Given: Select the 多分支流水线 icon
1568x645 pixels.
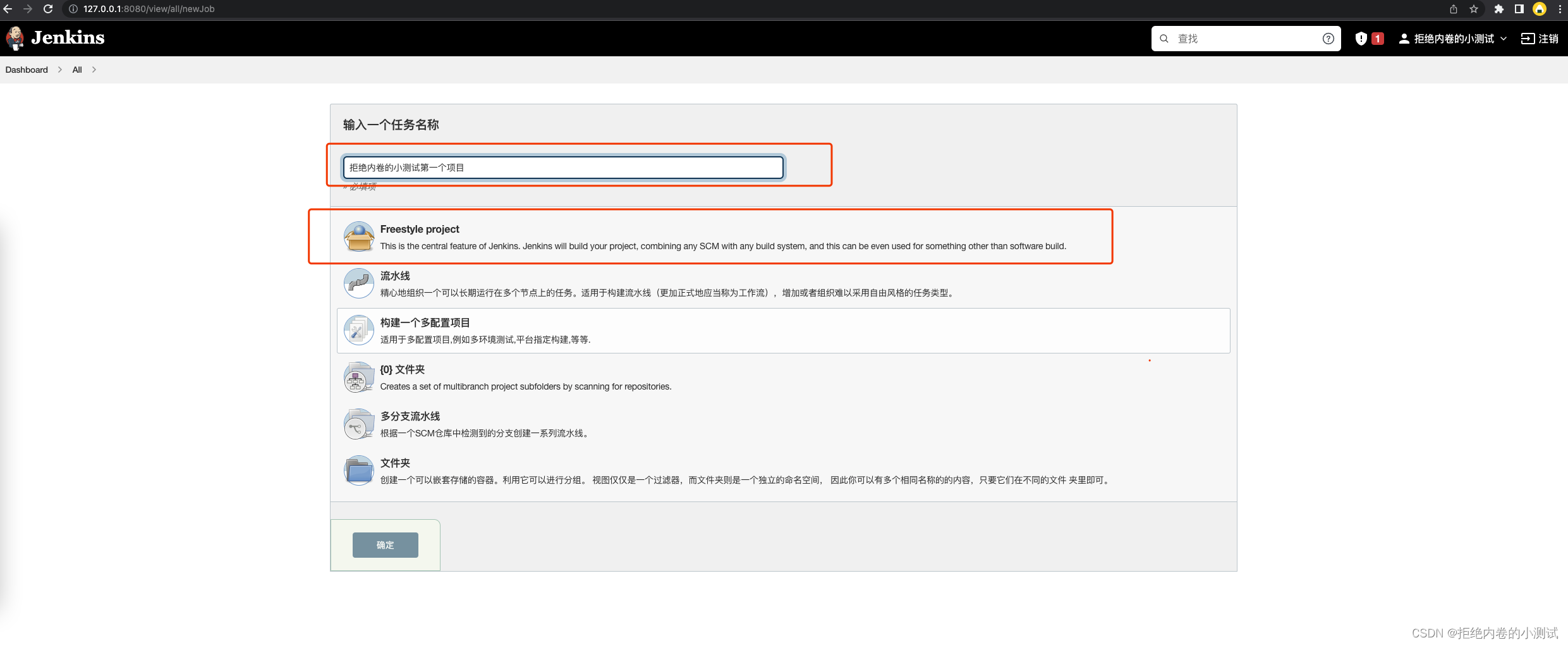Looking at the screenshot, I should (359, 424).
